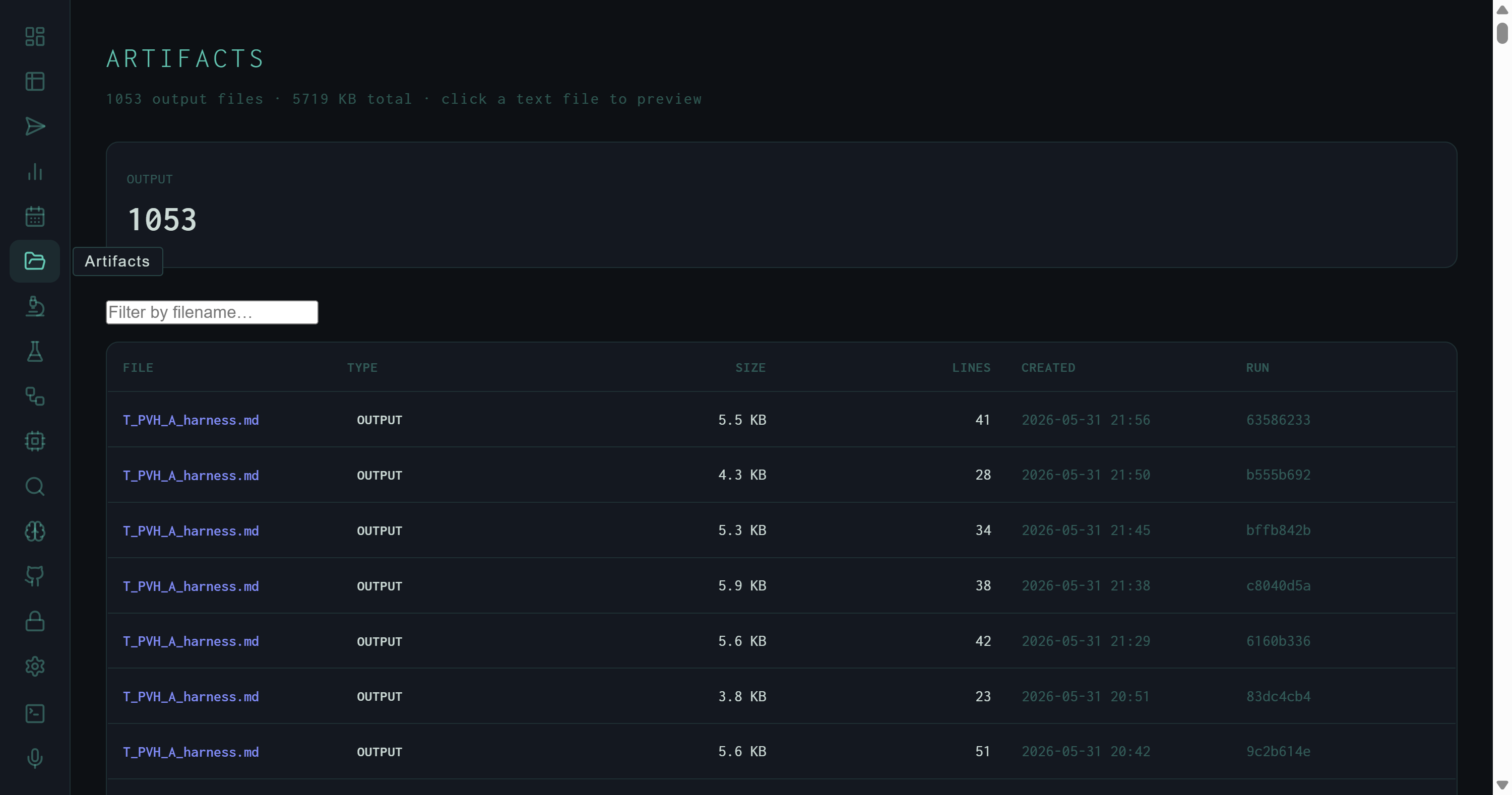Click the 3.8 KB size value

pyautogui.click(x=742, y=696)
